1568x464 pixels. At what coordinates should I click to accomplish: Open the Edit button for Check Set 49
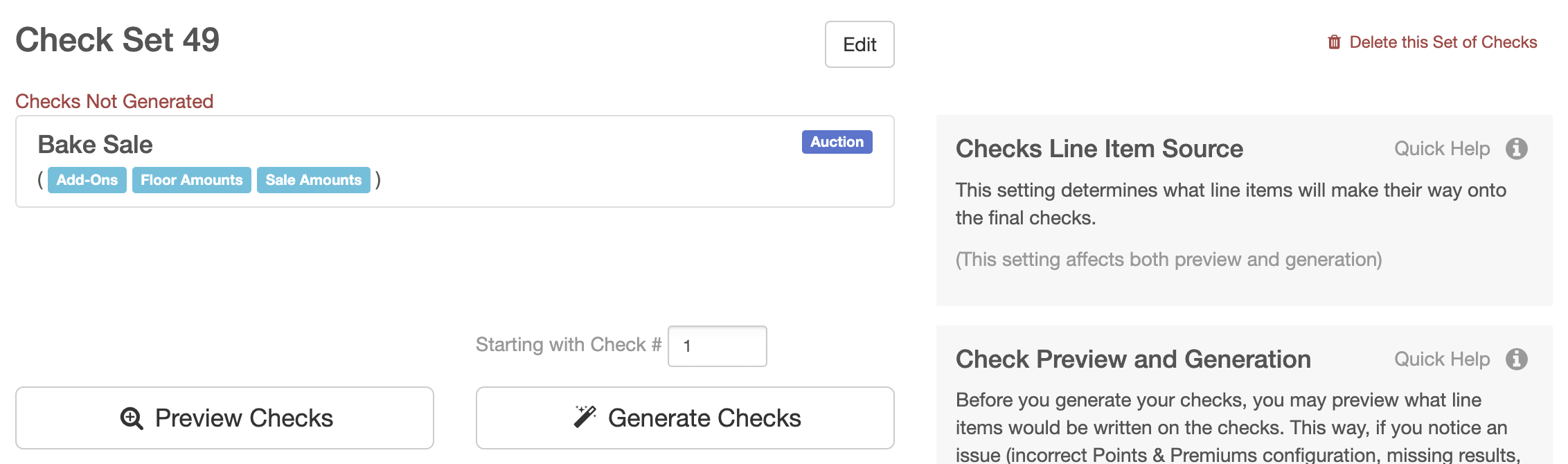coord(859,44)
